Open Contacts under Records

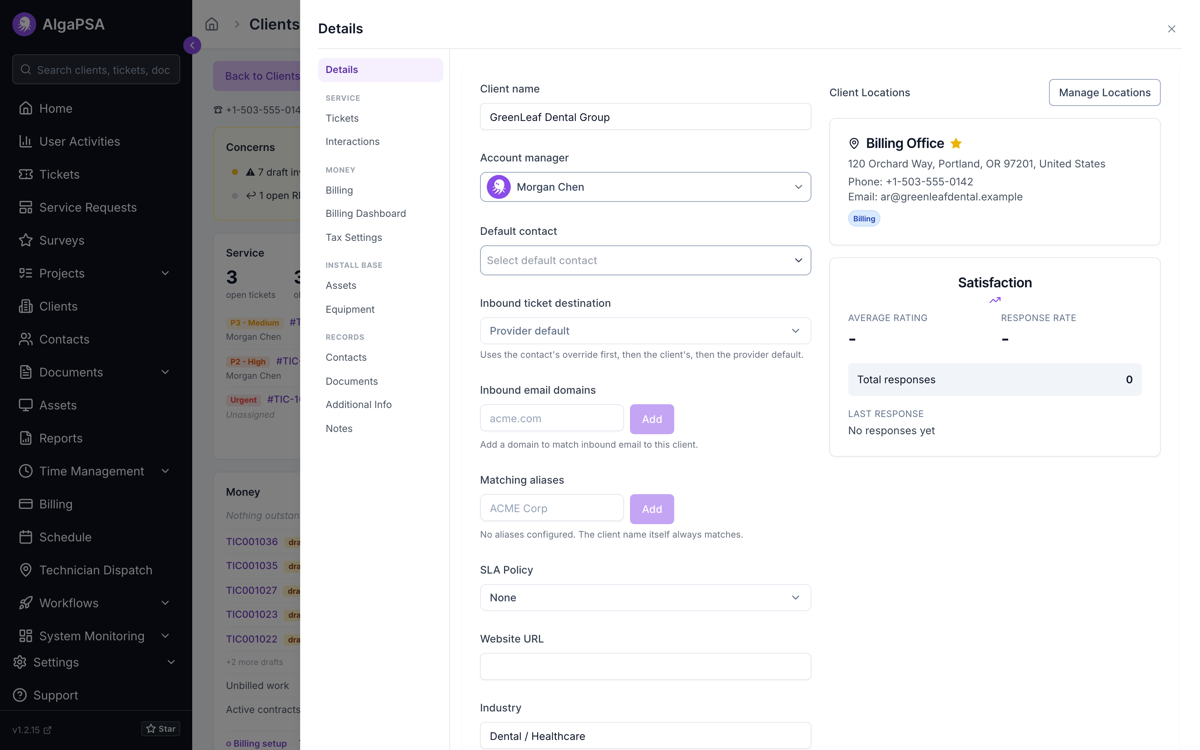[x=346, y=357]
